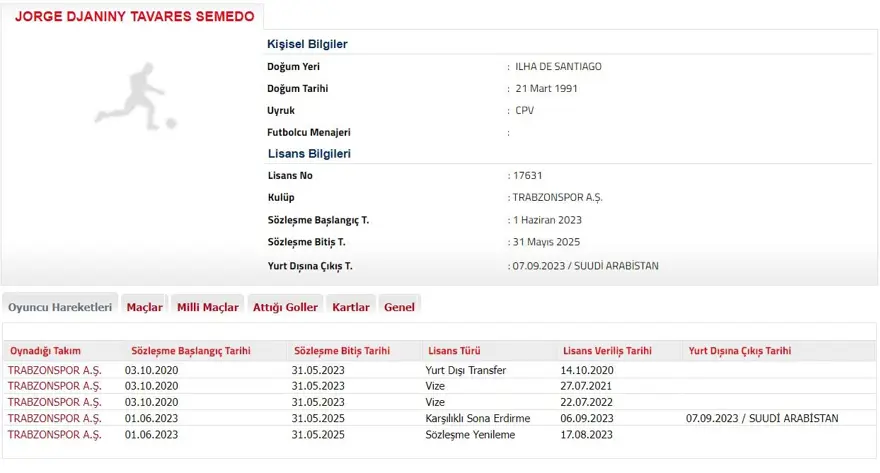Click the Oynadığı Takım column header
This screenshot has width=880, height=473.
pos(45,351)
